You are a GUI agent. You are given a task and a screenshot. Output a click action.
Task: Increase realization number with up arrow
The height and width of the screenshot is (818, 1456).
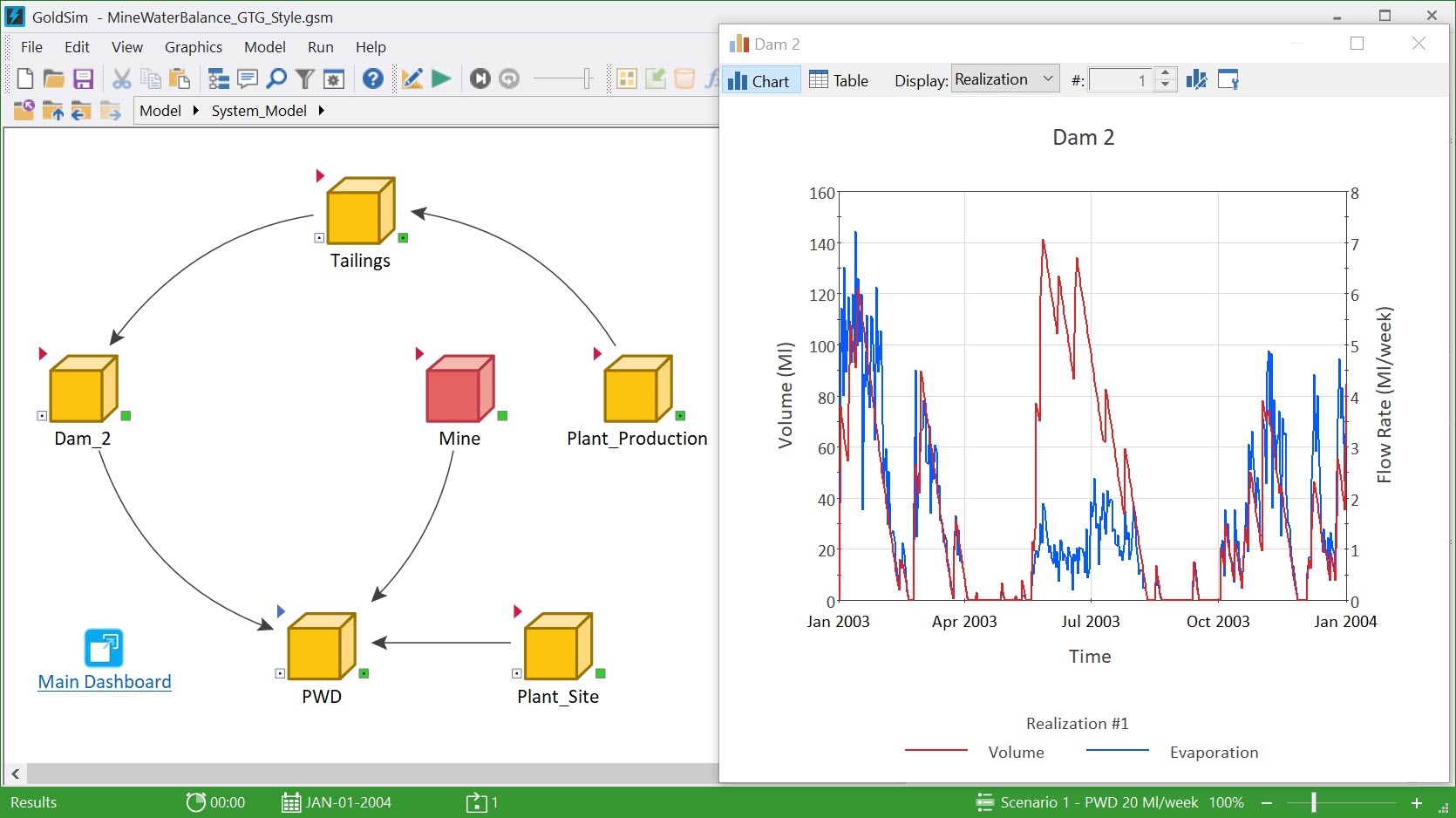(1165, 74)
